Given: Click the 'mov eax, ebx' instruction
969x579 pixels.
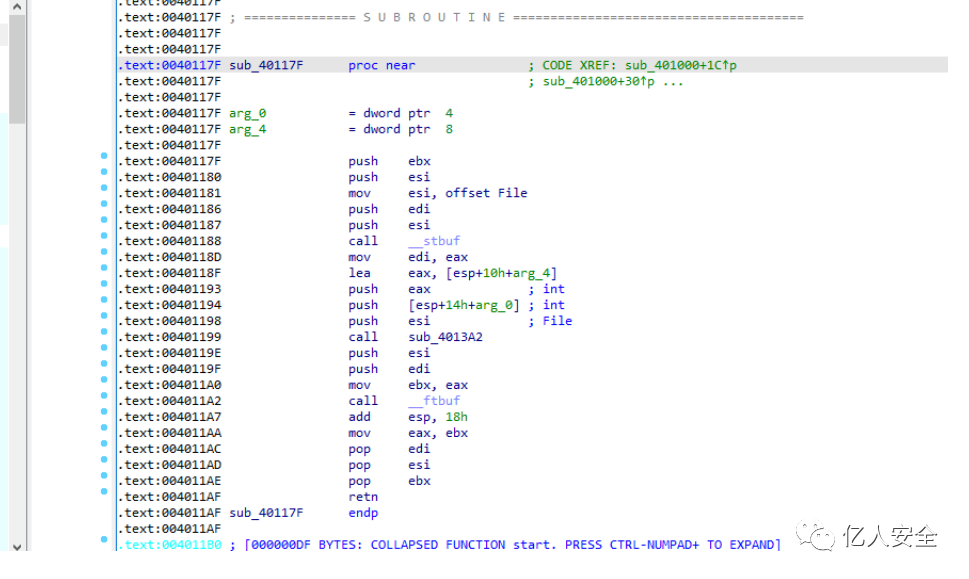Looking at the screenshot, I should [408, 433].
